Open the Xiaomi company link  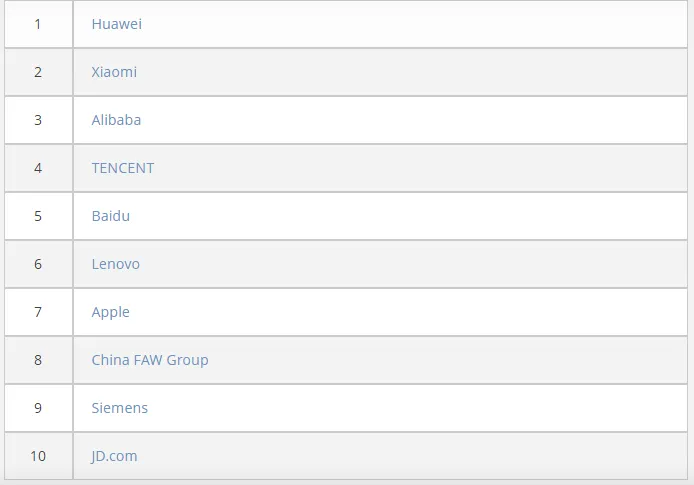(114, 72)
